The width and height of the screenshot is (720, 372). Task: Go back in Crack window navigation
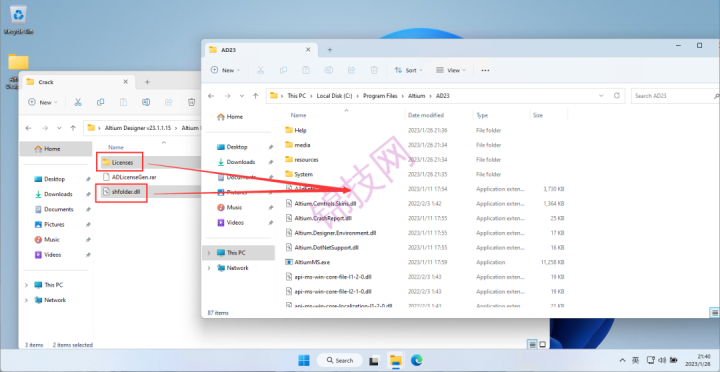(x=28, y=128)
